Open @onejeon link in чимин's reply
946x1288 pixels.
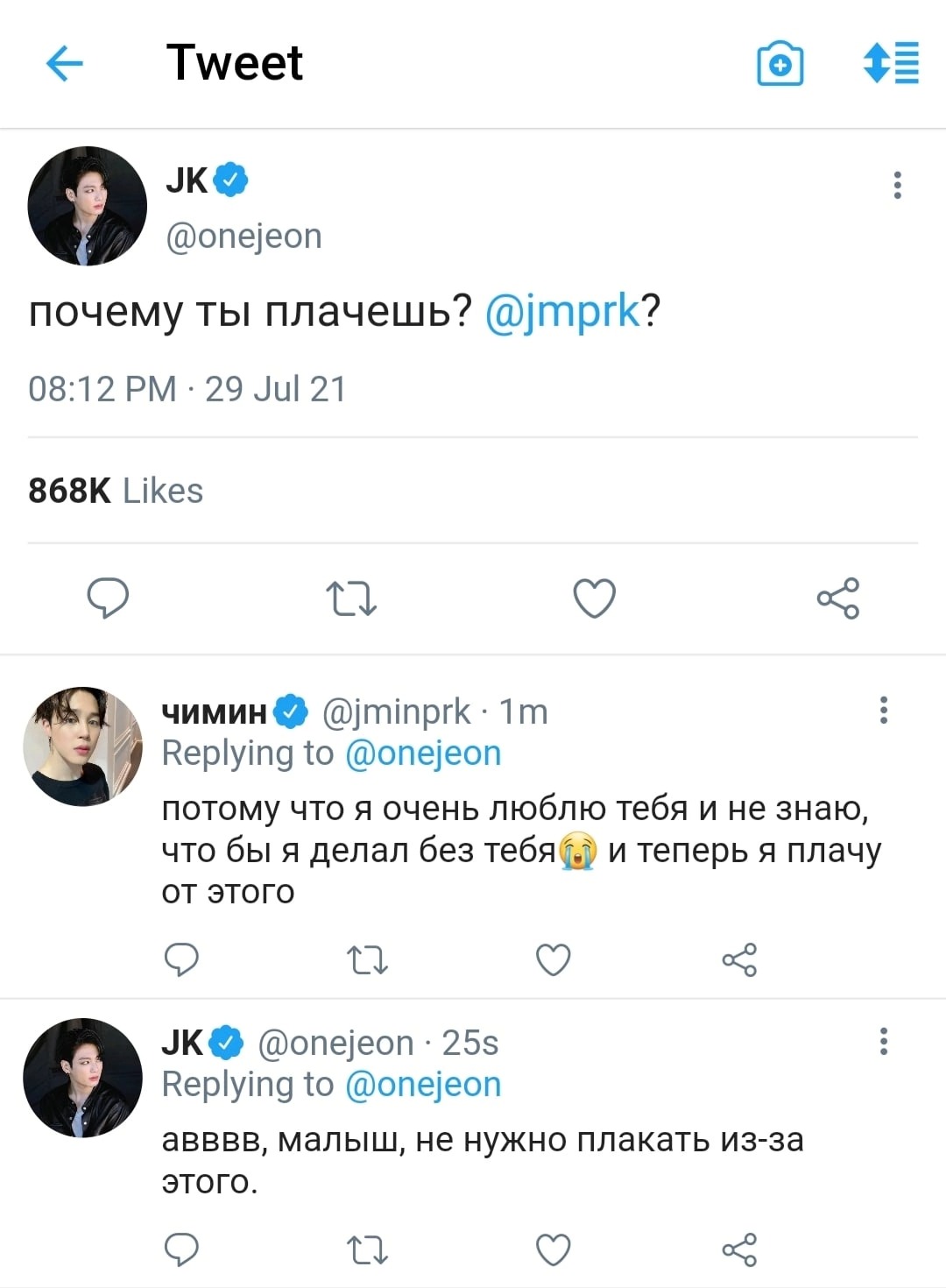tap(423, 754)
